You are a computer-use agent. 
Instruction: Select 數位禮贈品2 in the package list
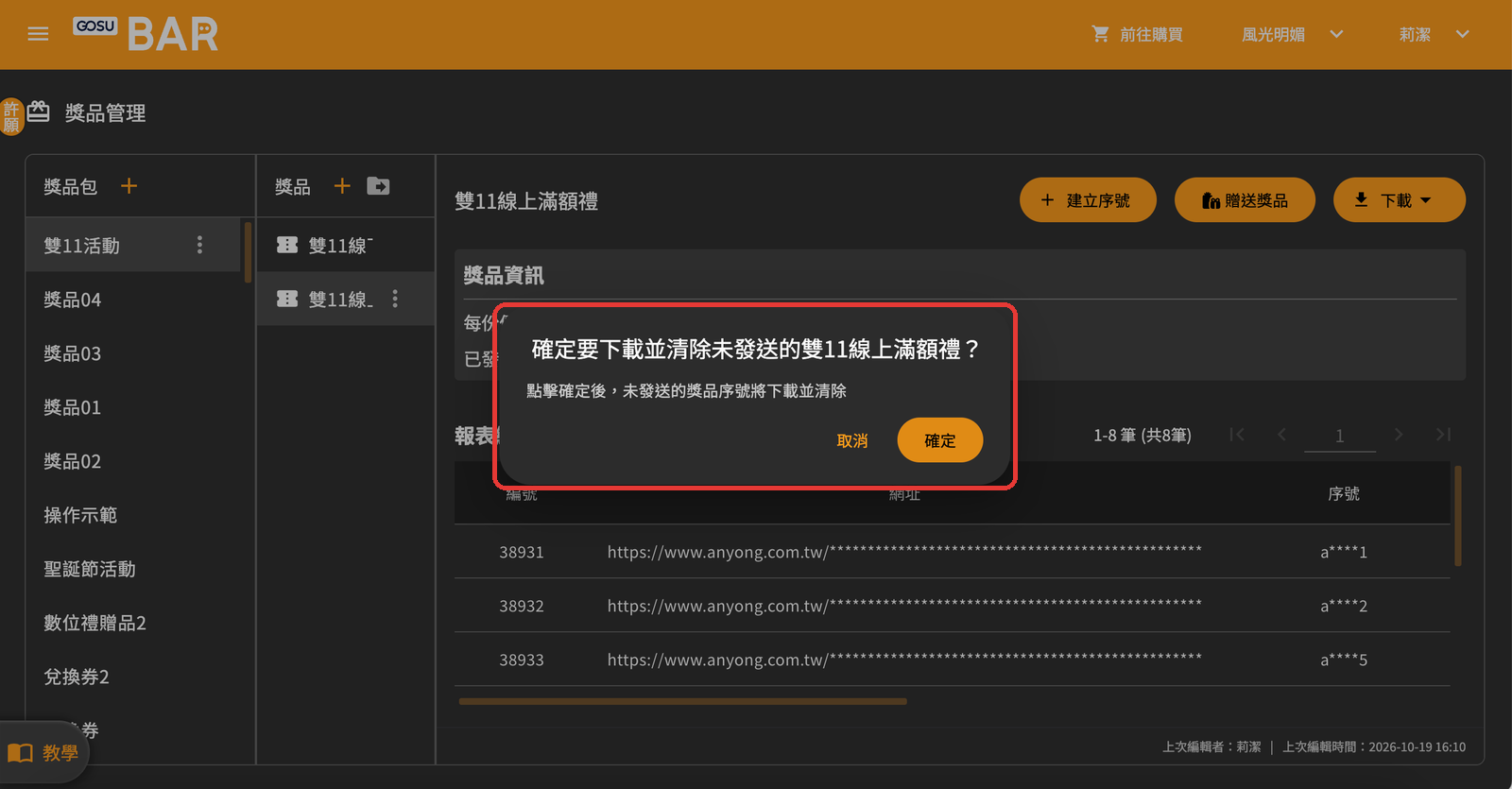pyautogui.click(x=133, y=623)
